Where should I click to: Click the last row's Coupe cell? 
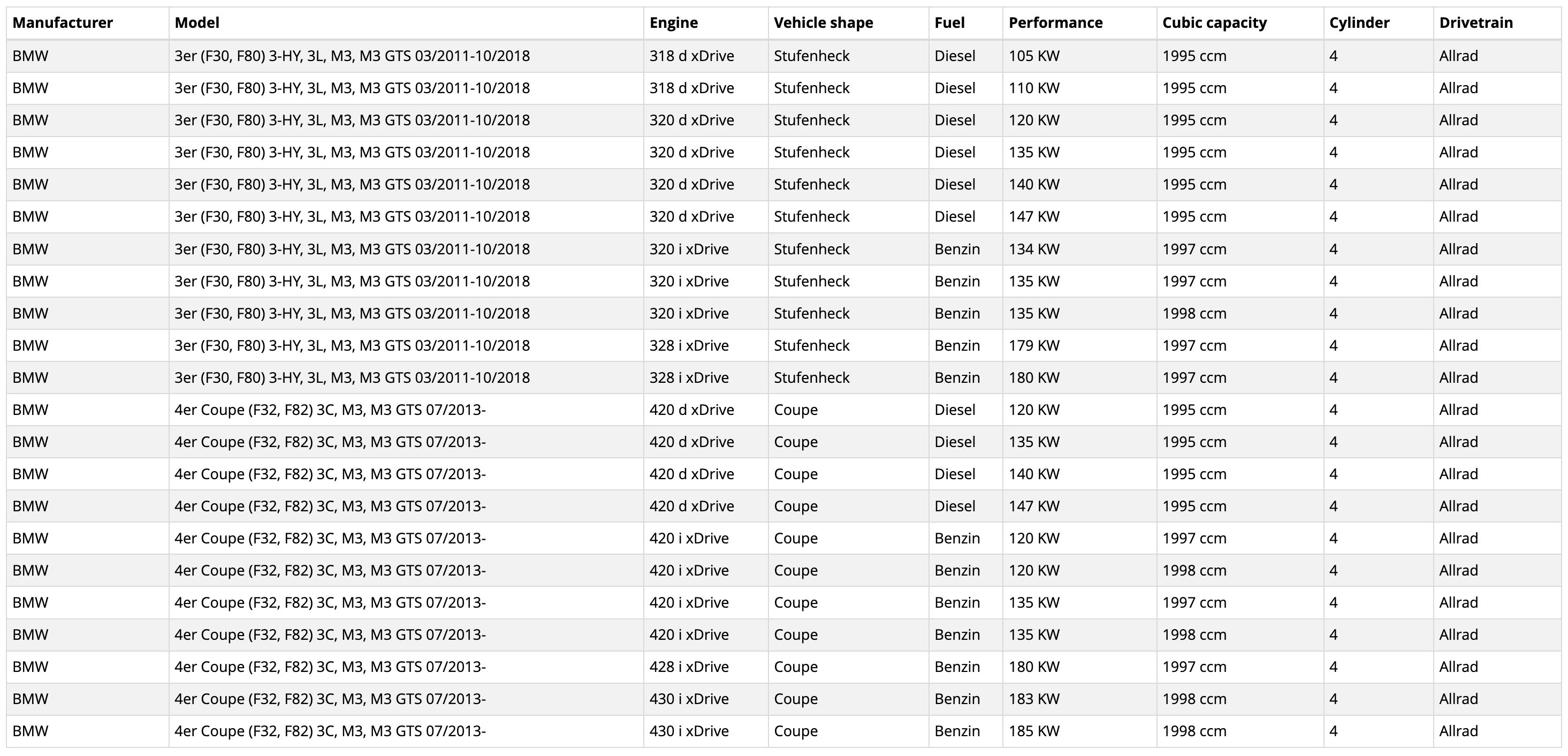click(796, 731)
